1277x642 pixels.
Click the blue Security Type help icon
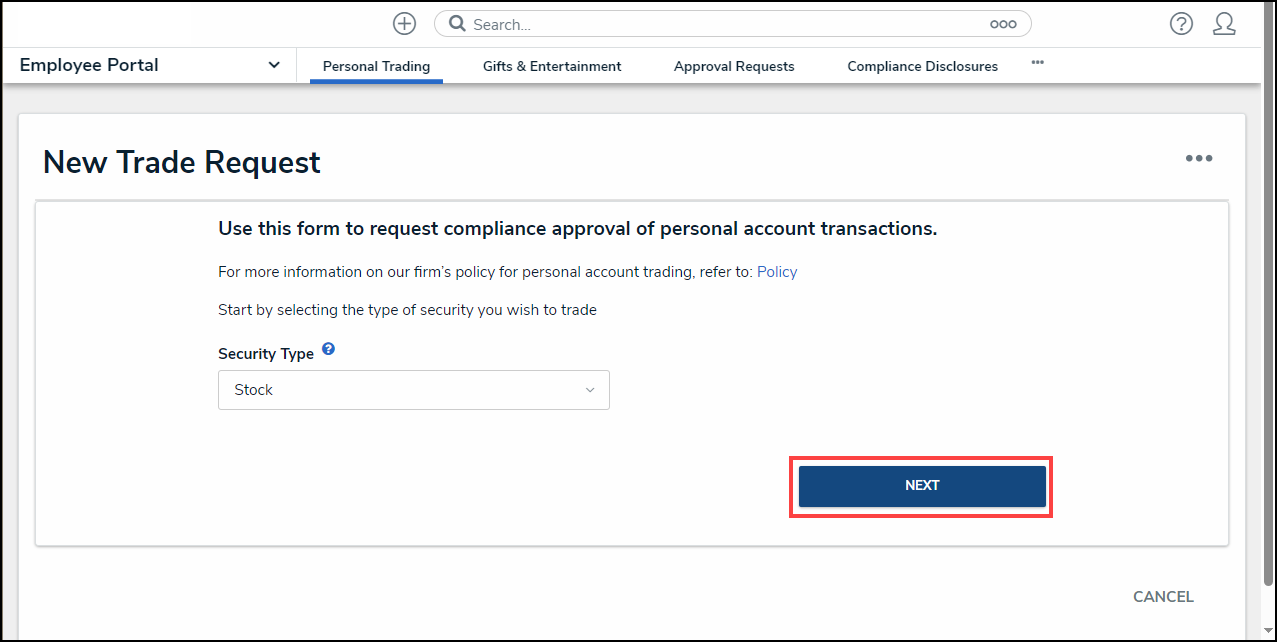(x=328, y=351)
